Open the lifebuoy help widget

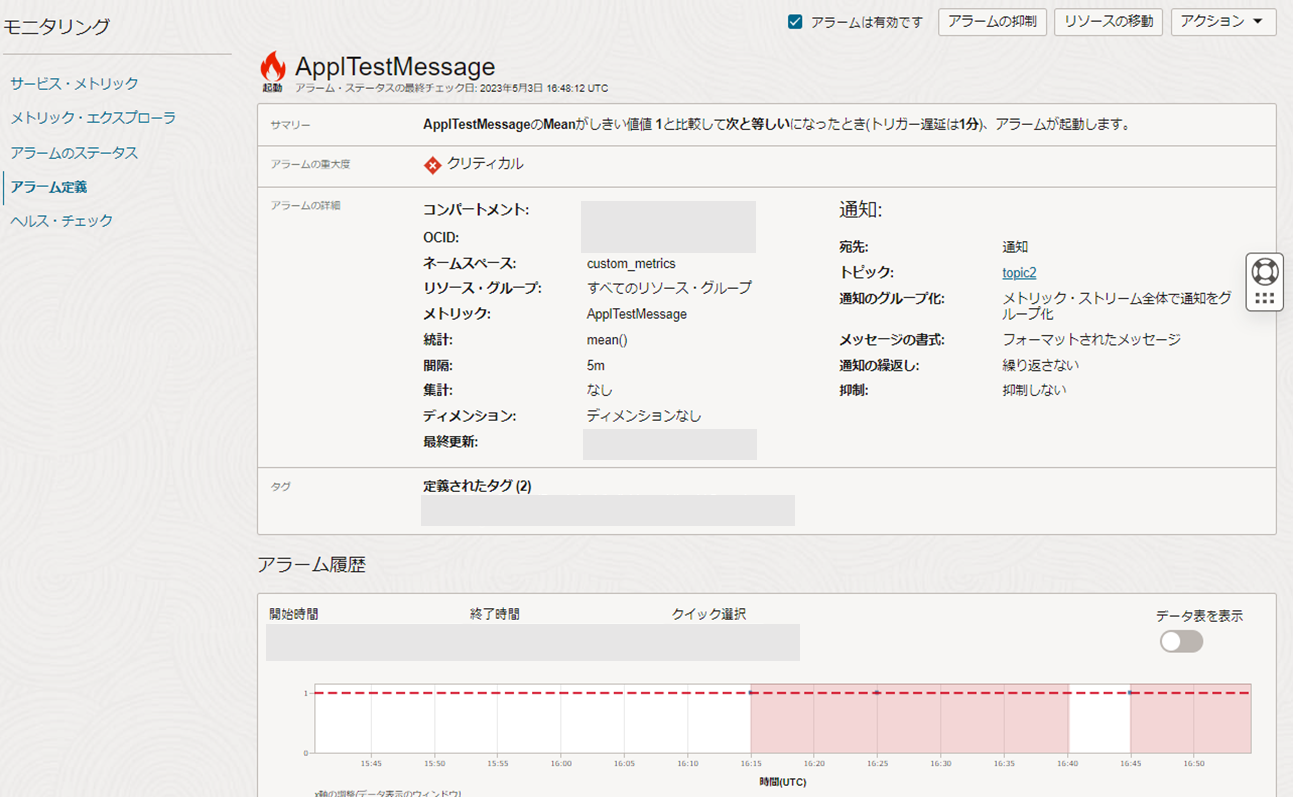click(1265, 271)
